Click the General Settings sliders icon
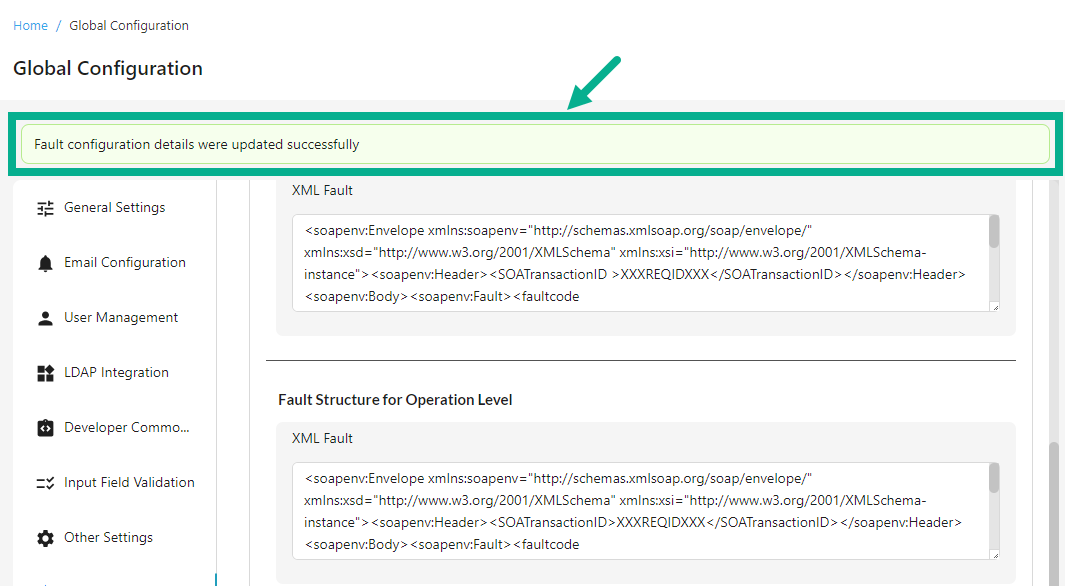 [x=45, y=208]
